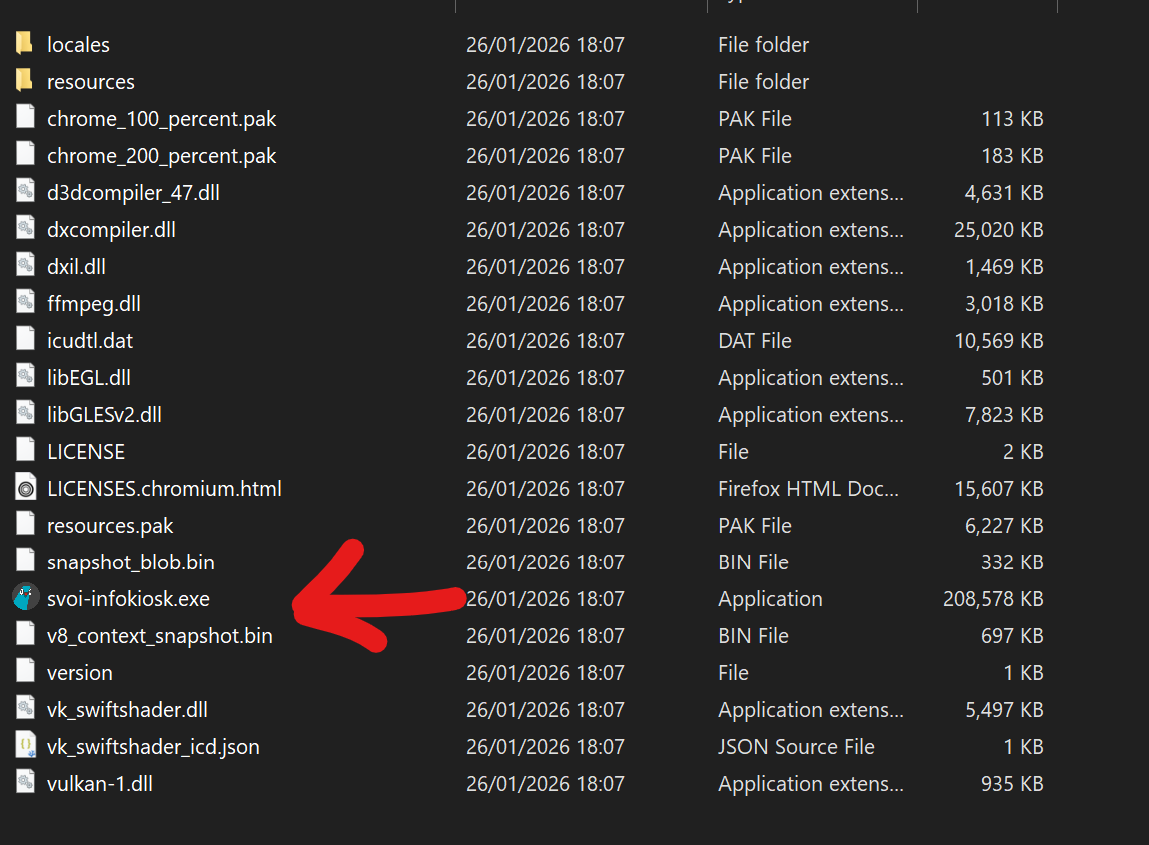
Task: Click the ffmpeg.dll gear file icon
Action: [x=25, y=304]
